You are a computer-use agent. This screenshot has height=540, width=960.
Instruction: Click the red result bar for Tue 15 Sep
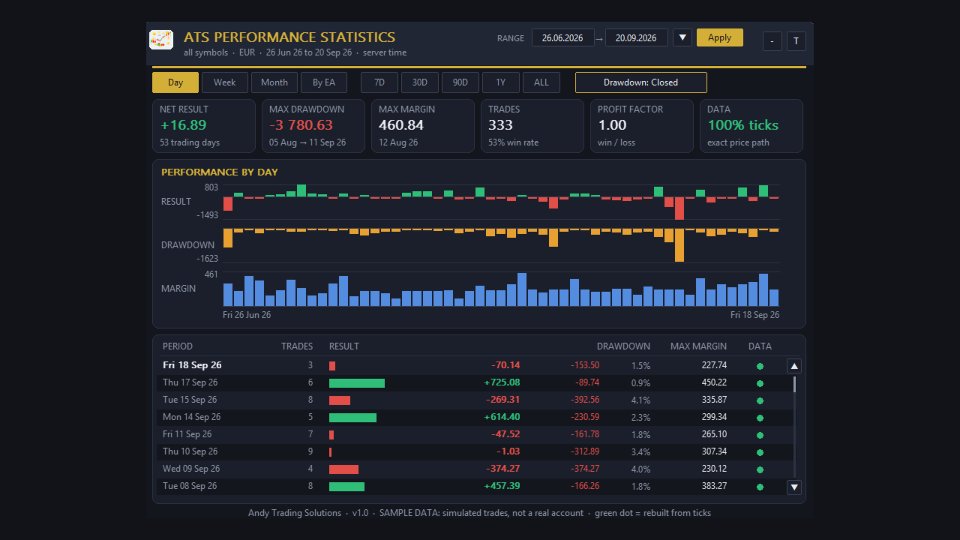339,400
